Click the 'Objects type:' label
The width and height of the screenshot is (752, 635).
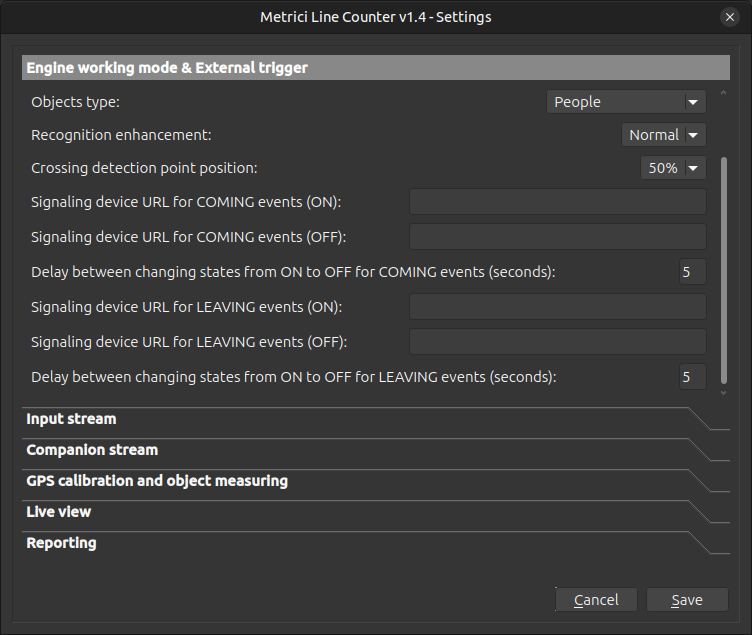pyautogui.click(x=75, y=102)
